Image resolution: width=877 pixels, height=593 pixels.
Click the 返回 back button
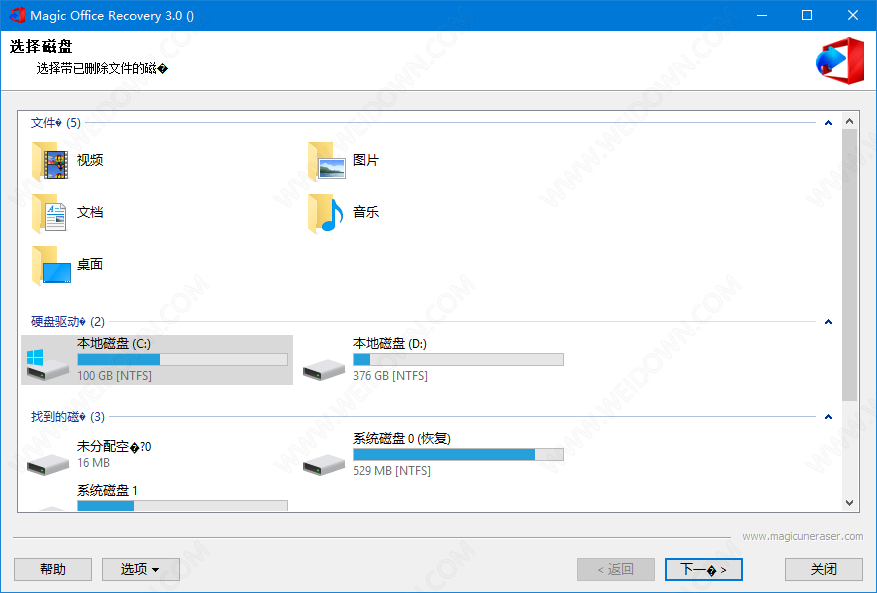click(616, 570)
